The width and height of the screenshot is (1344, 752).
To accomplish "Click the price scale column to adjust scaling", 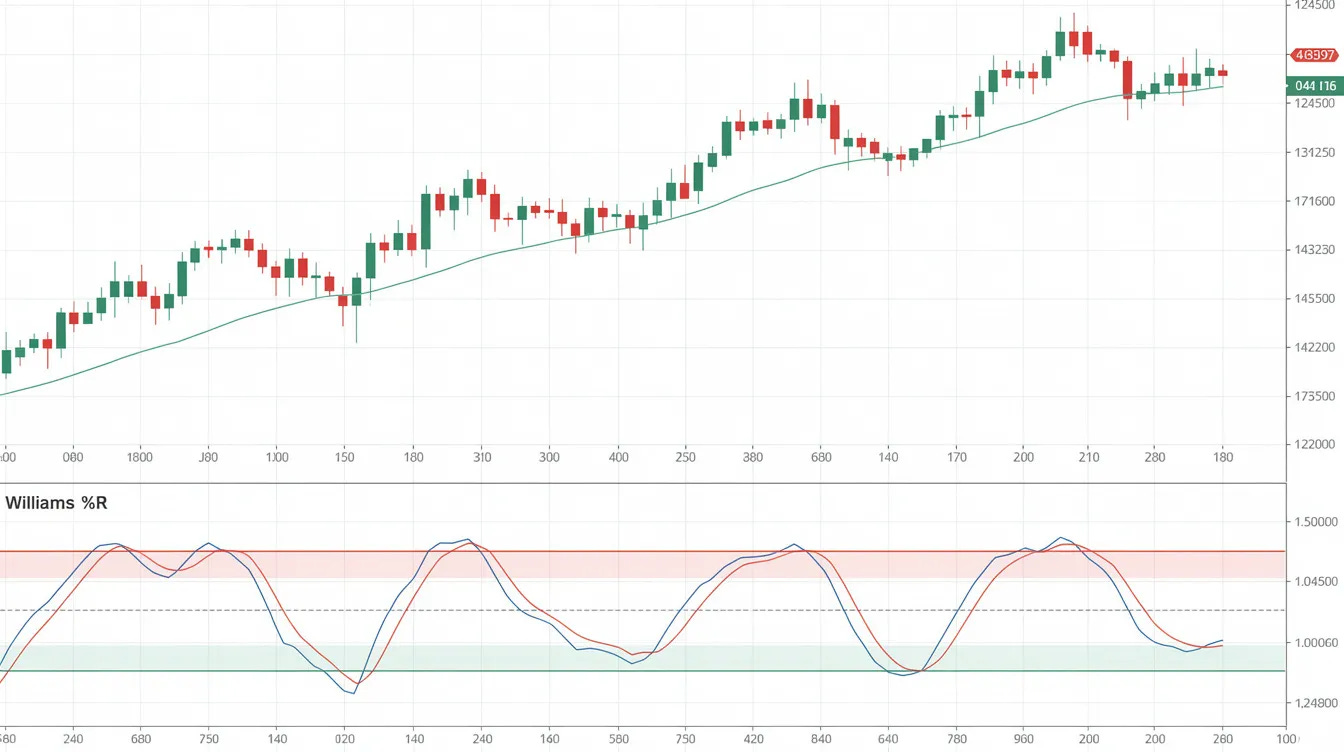I will [1313, 250].
